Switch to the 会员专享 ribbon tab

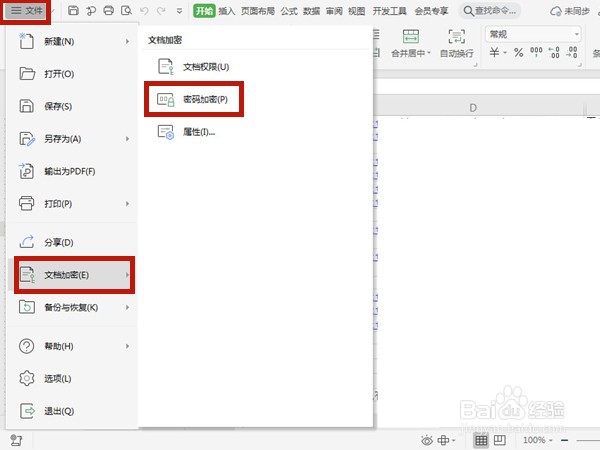click(431, 11)
